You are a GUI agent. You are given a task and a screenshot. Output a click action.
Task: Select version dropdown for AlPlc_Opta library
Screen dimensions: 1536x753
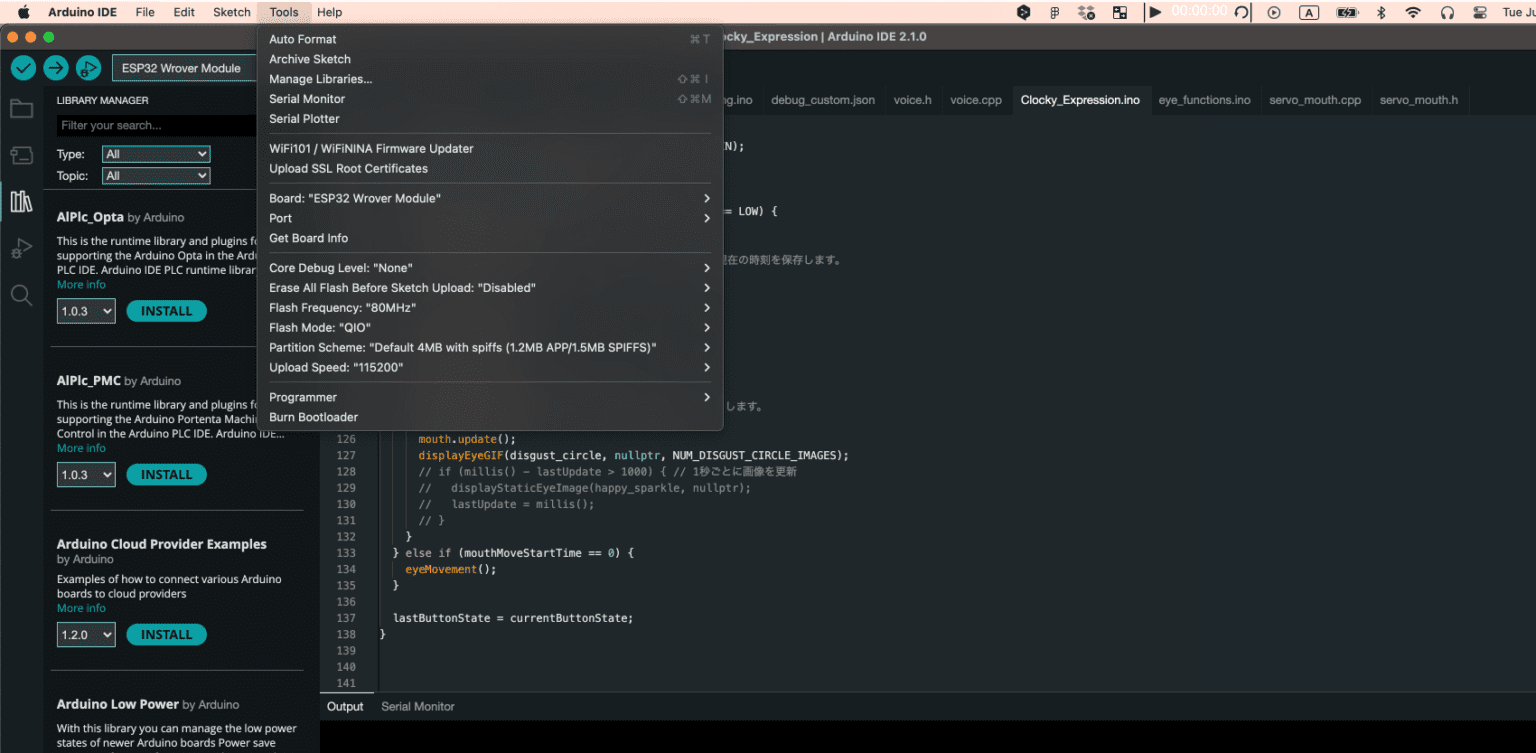pos(86,311)
